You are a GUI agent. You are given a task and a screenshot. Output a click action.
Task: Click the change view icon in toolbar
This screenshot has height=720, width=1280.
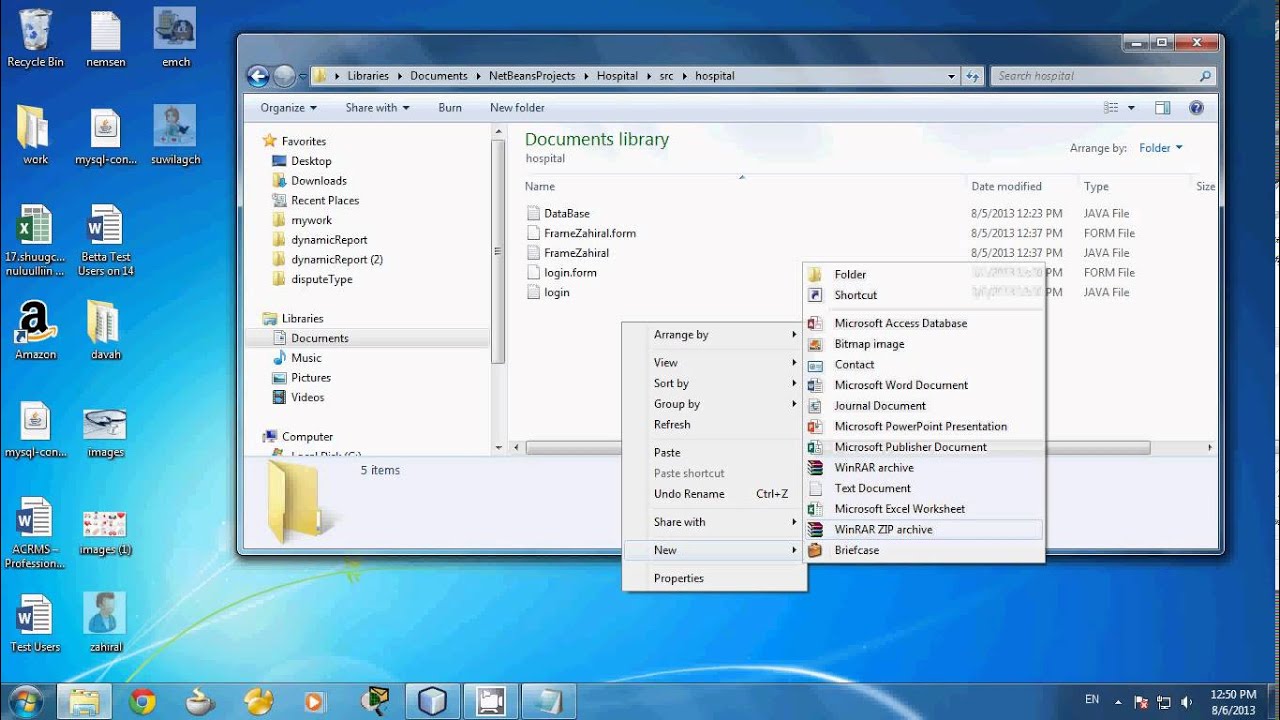point(1111,108)
